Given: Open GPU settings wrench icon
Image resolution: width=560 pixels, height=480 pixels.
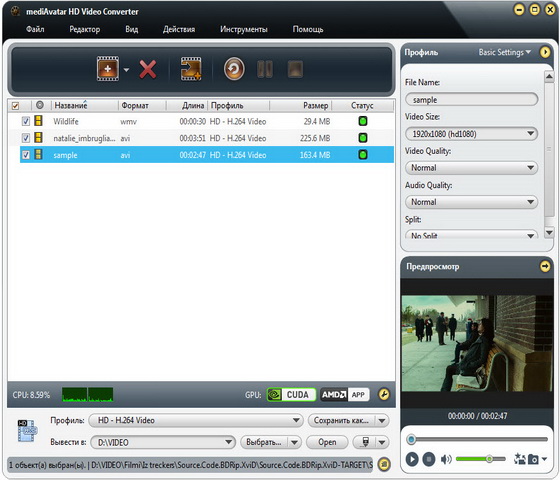Looking at the screenshot, I should (x=384, y=395).
